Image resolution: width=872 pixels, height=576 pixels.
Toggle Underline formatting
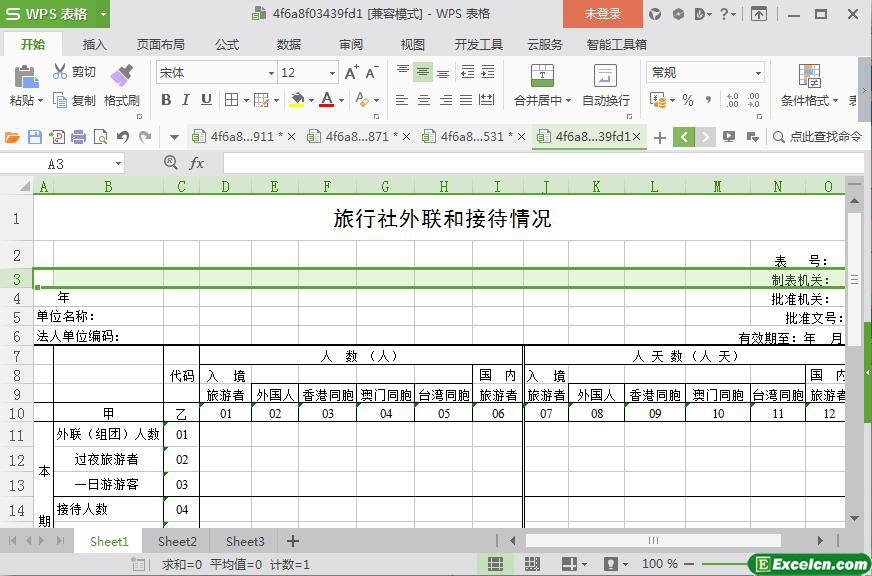tap(206, 100)
